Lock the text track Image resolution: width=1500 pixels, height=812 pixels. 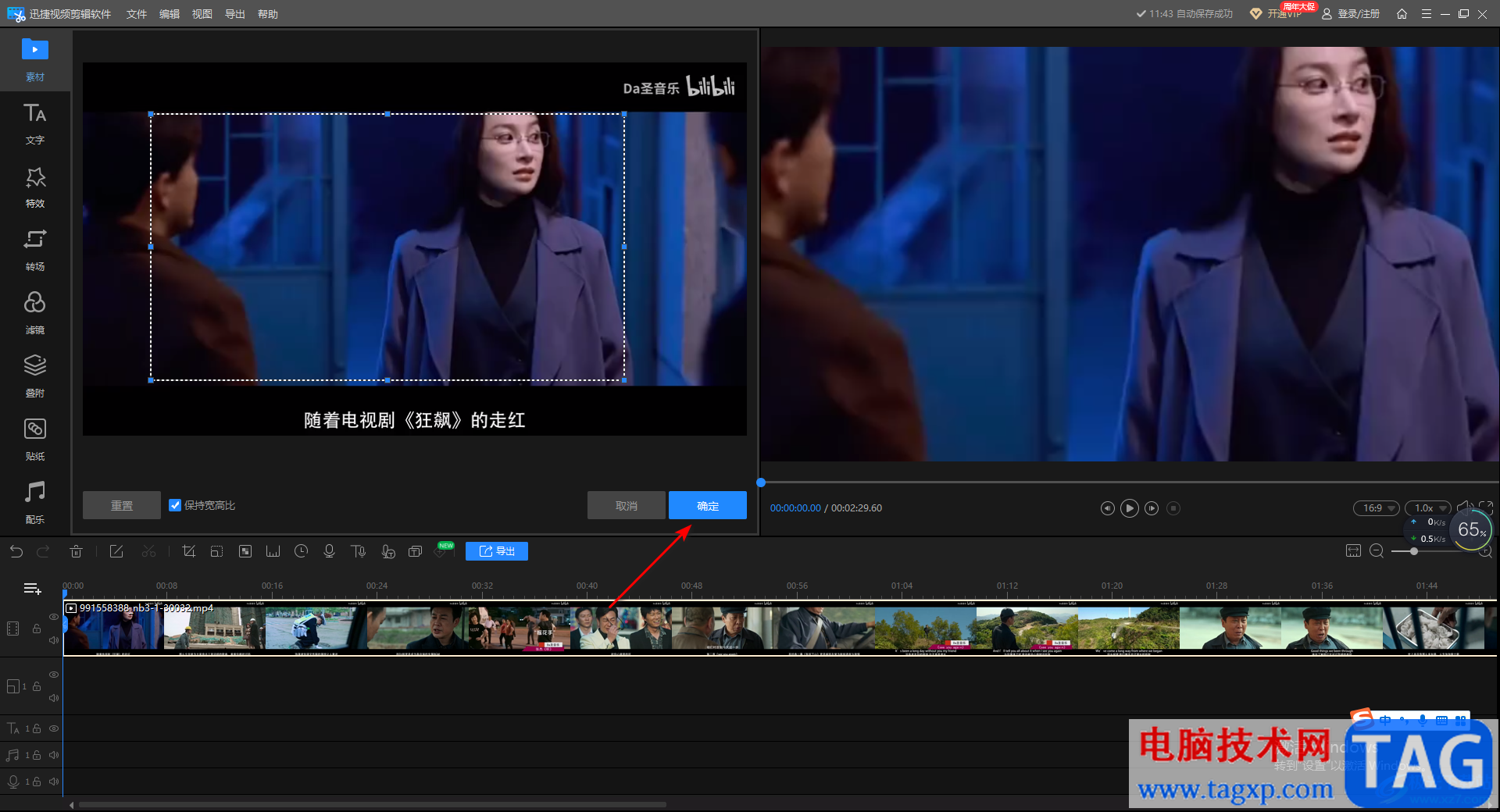(37, 728)
